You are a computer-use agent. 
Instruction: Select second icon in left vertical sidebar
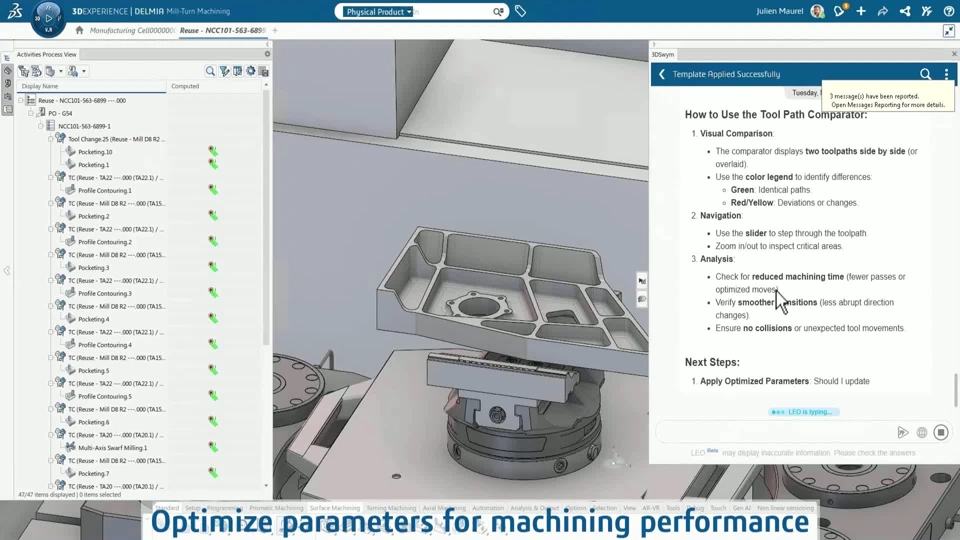click(7, 71)
